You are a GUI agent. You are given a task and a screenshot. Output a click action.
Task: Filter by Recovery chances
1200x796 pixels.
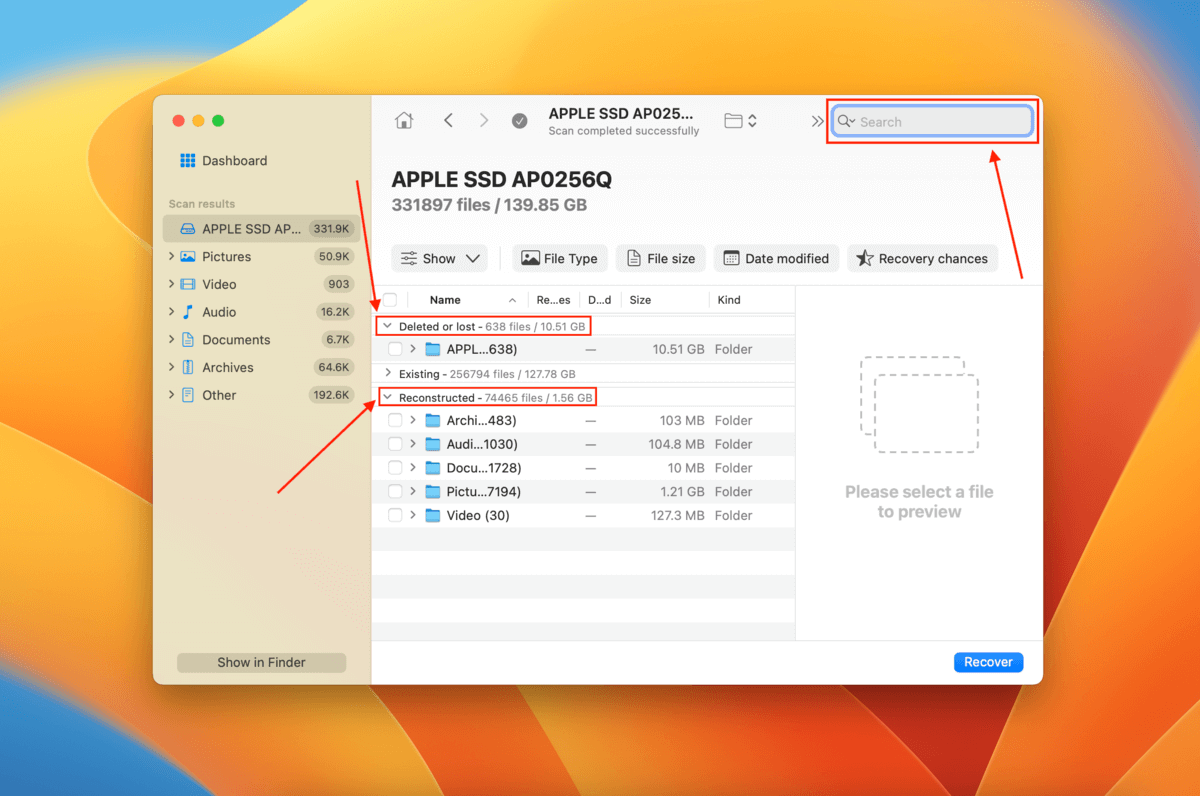click(923, 259)
